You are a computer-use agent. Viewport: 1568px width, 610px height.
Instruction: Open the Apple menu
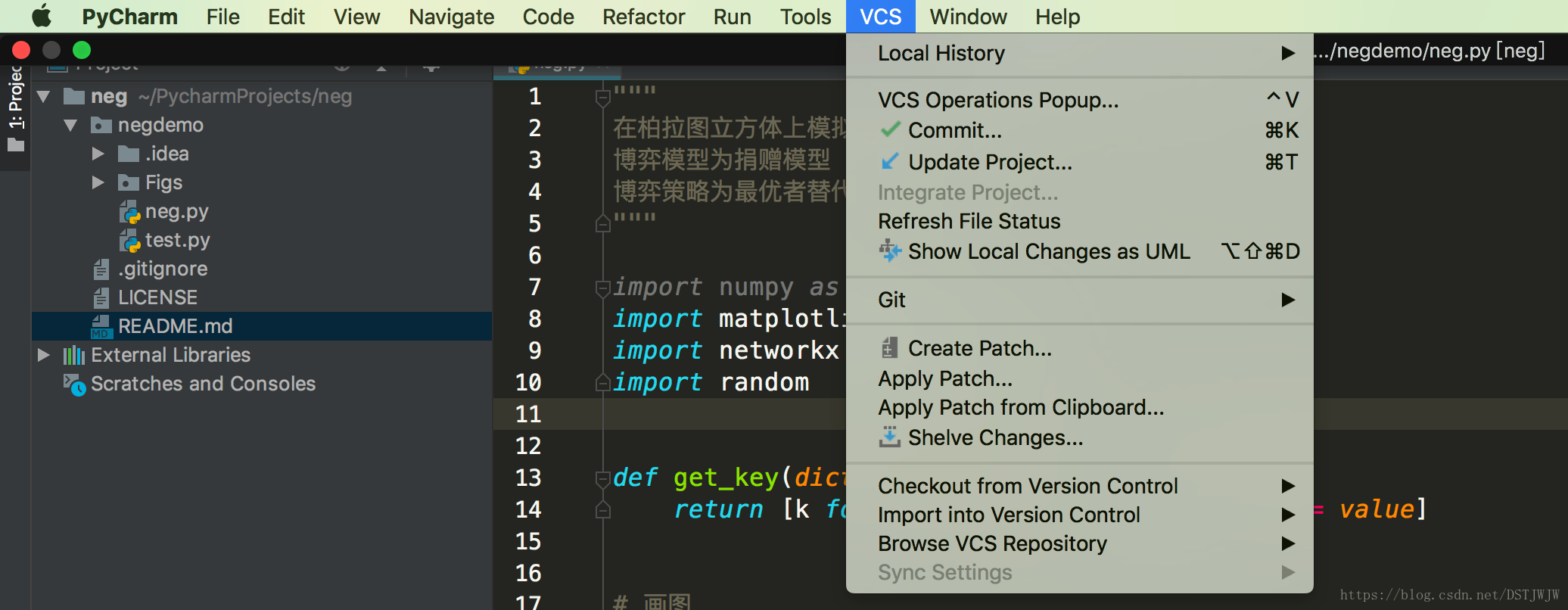pos(42,16)
